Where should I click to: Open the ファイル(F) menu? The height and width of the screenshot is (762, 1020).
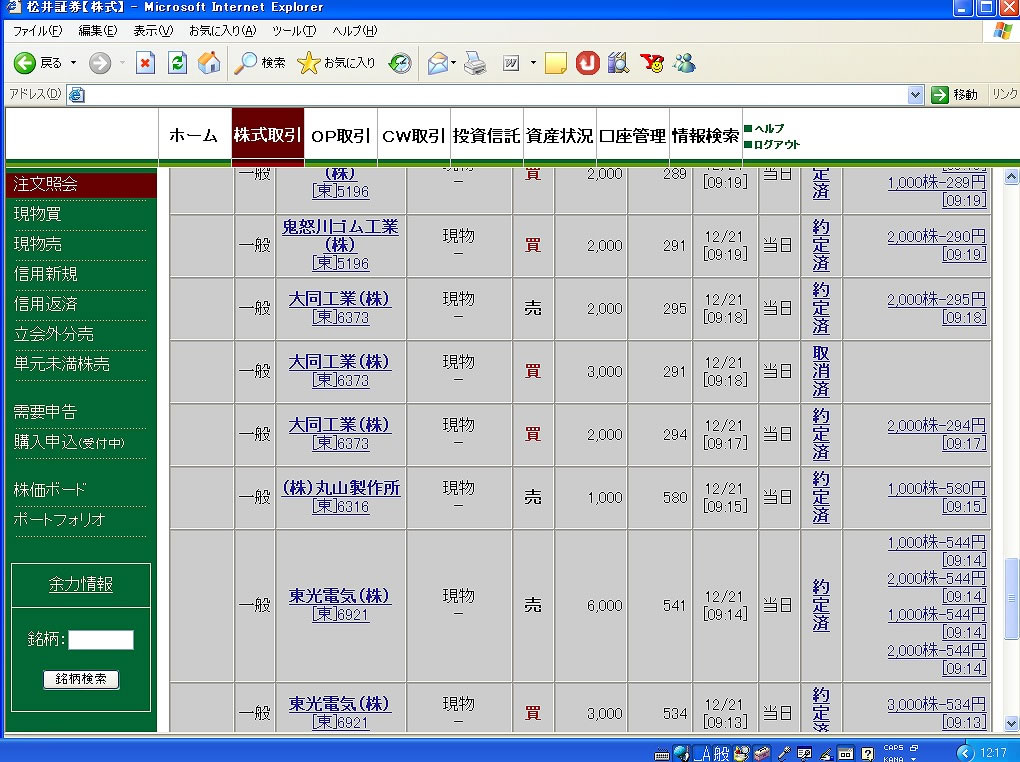38,31
